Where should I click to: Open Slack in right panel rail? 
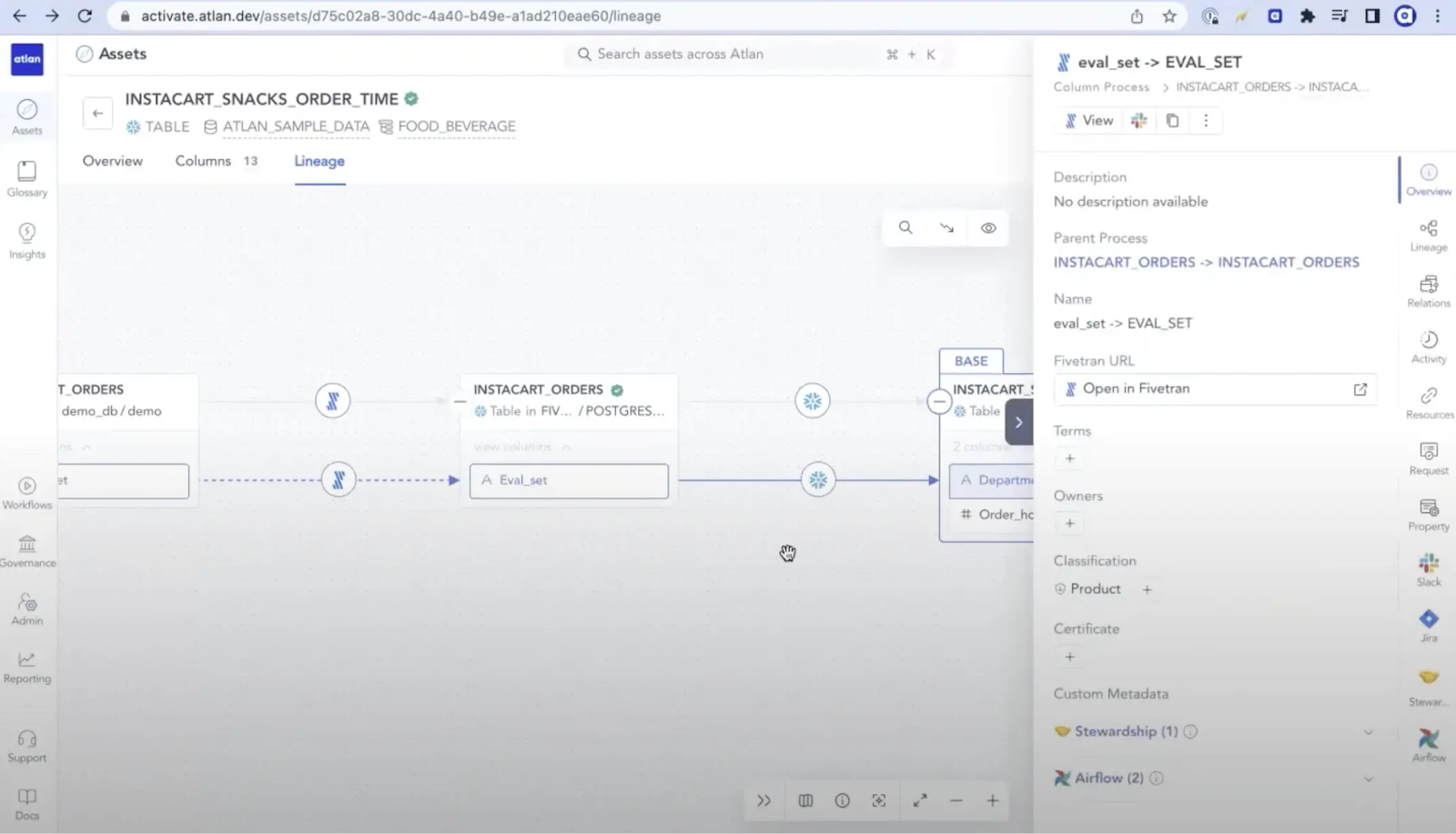[1429, 570]
